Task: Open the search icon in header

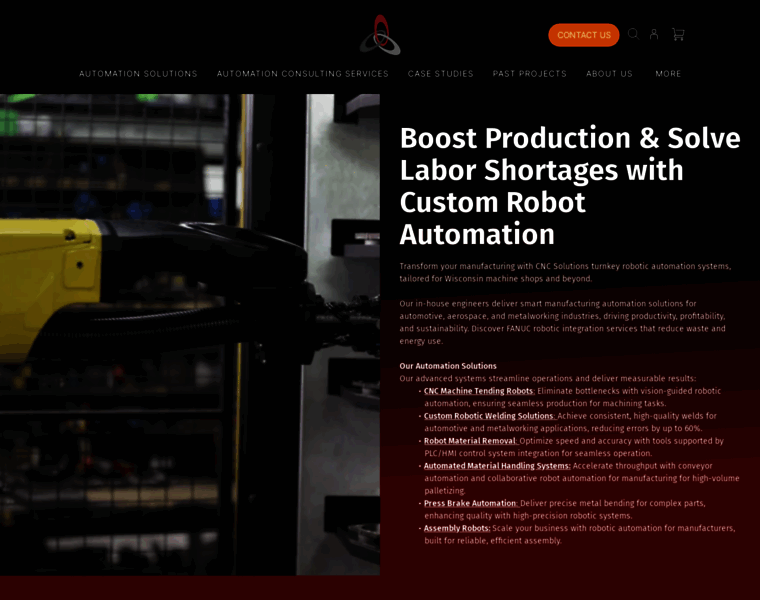Action: tap(633, 34)
